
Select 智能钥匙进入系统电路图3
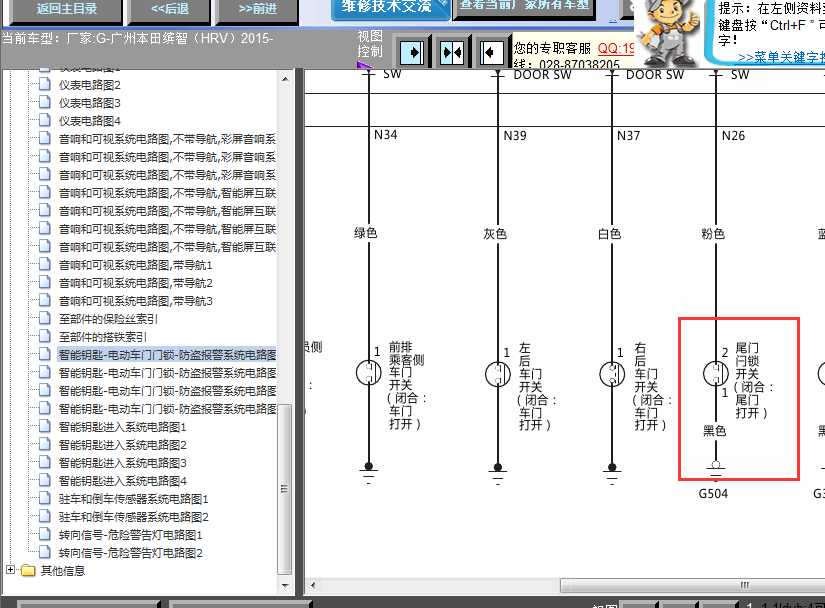pyautogui.click(x=123, y=463)
